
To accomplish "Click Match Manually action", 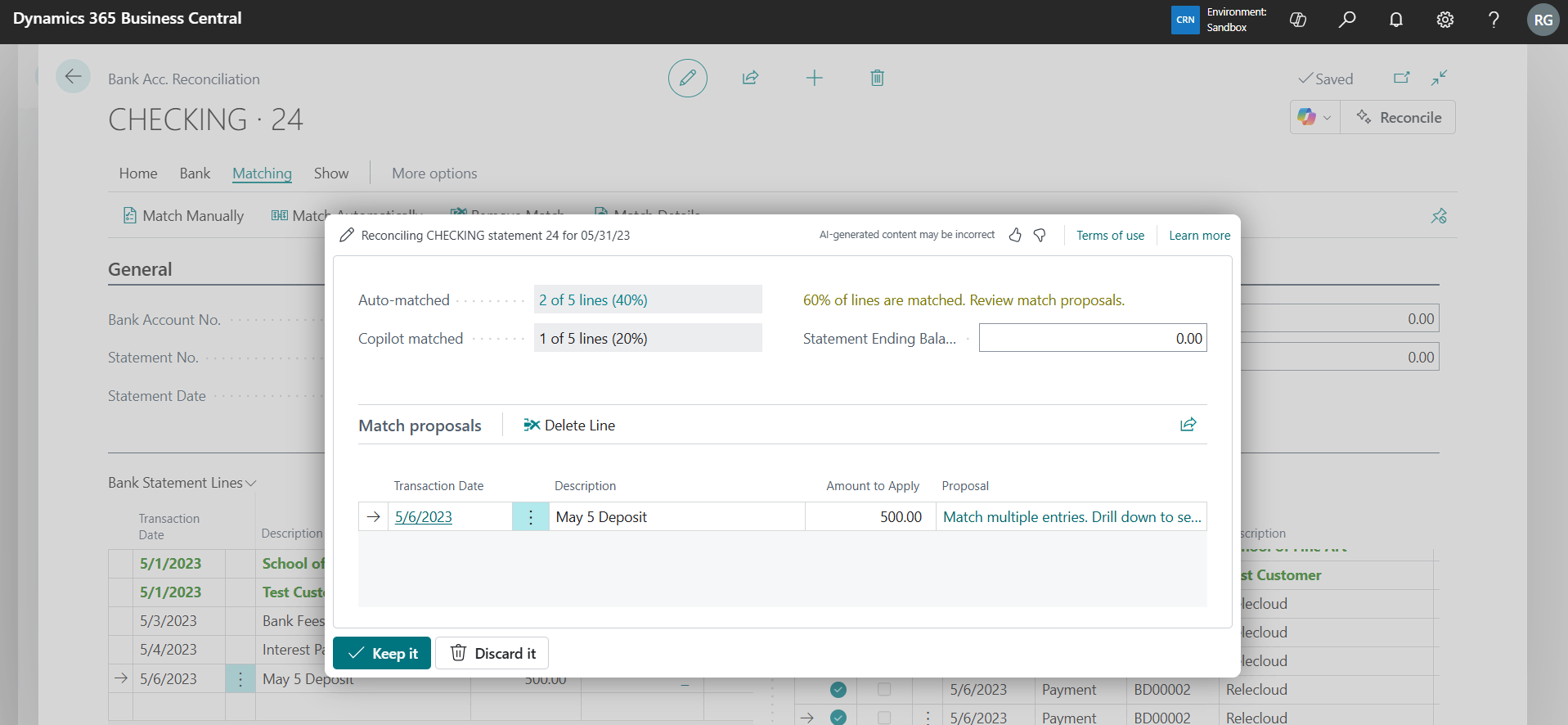I will [x=183, y=216].
